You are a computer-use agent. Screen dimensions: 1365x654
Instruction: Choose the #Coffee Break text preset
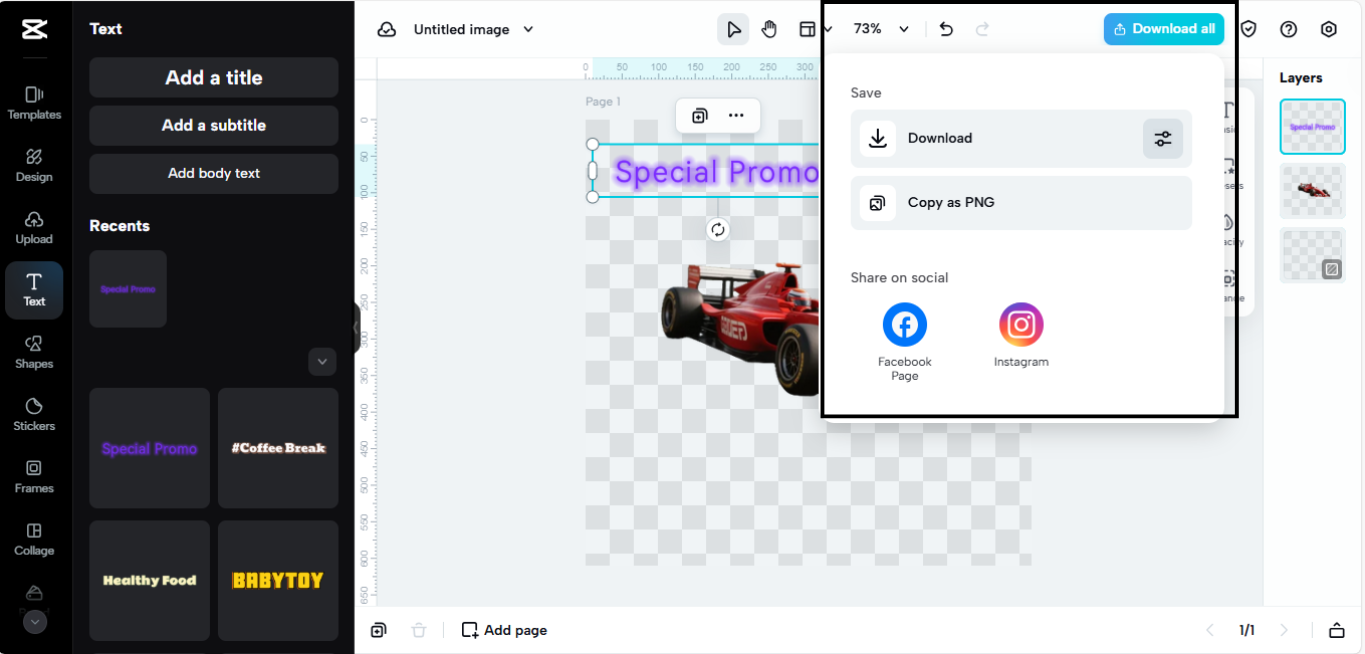click(278, 448)
